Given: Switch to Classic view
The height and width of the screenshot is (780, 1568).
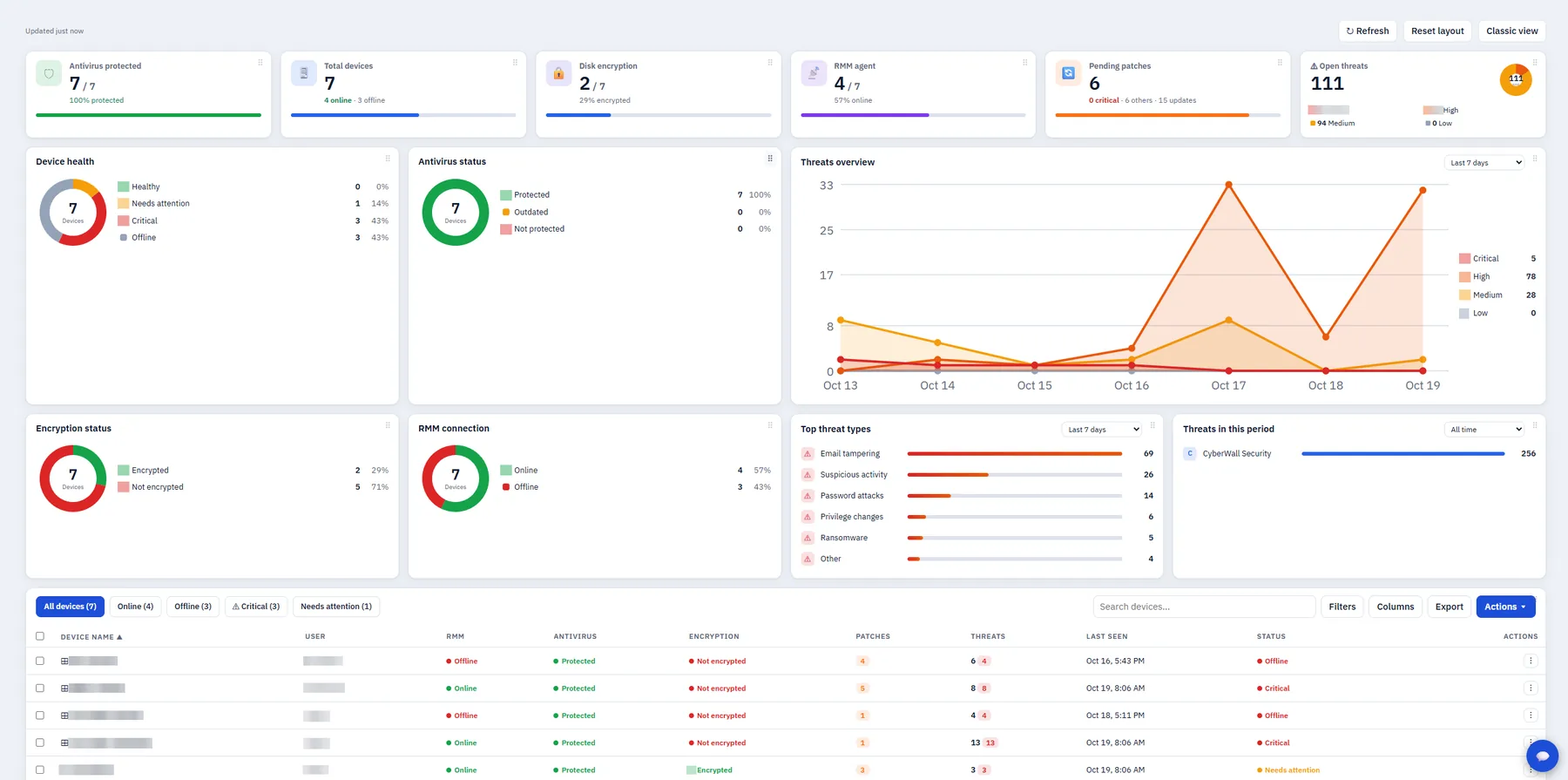Looking at the screenshot, I should coord(1512,31).
